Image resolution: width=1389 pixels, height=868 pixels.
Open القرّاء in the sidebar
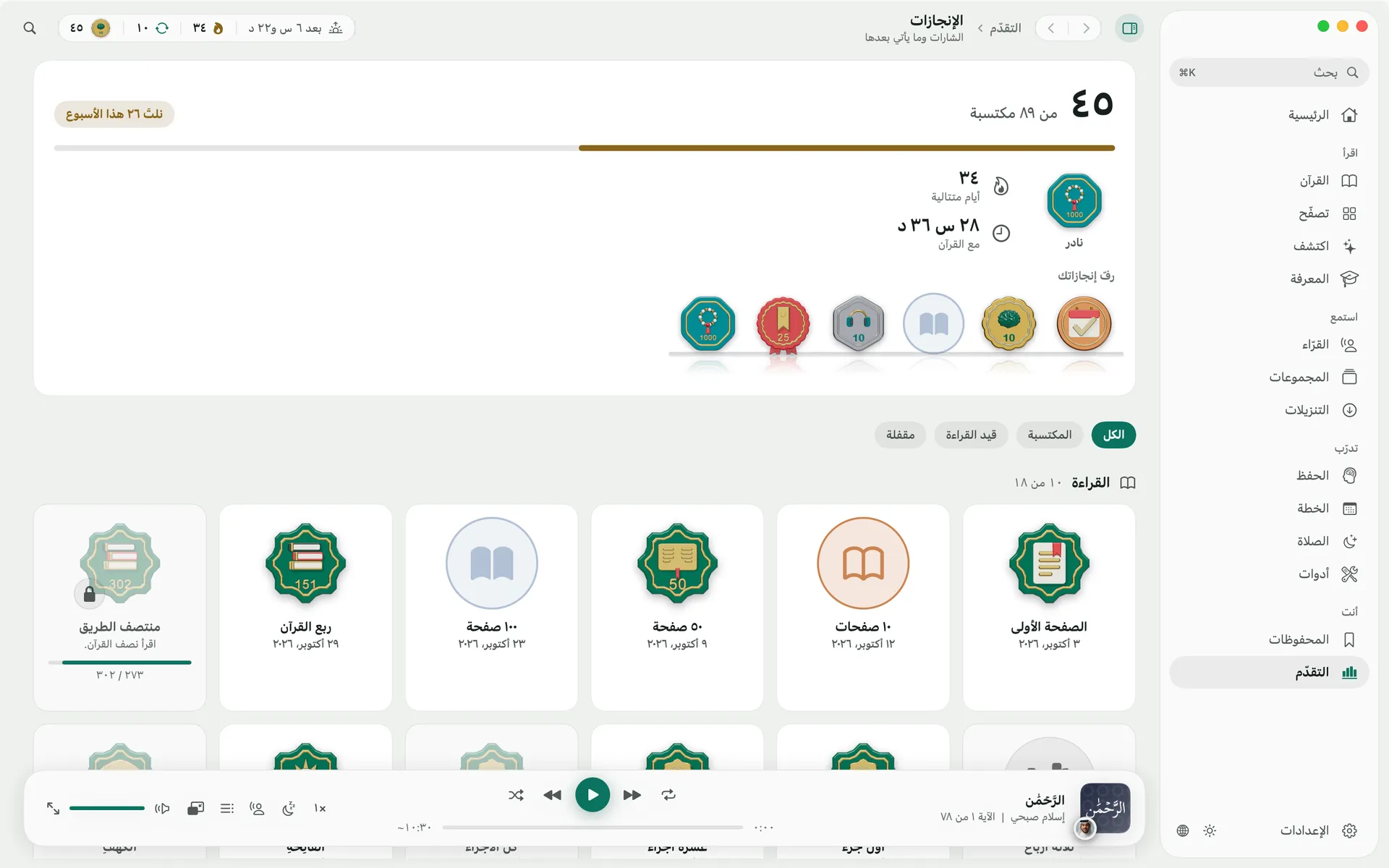pos(1269,344)
